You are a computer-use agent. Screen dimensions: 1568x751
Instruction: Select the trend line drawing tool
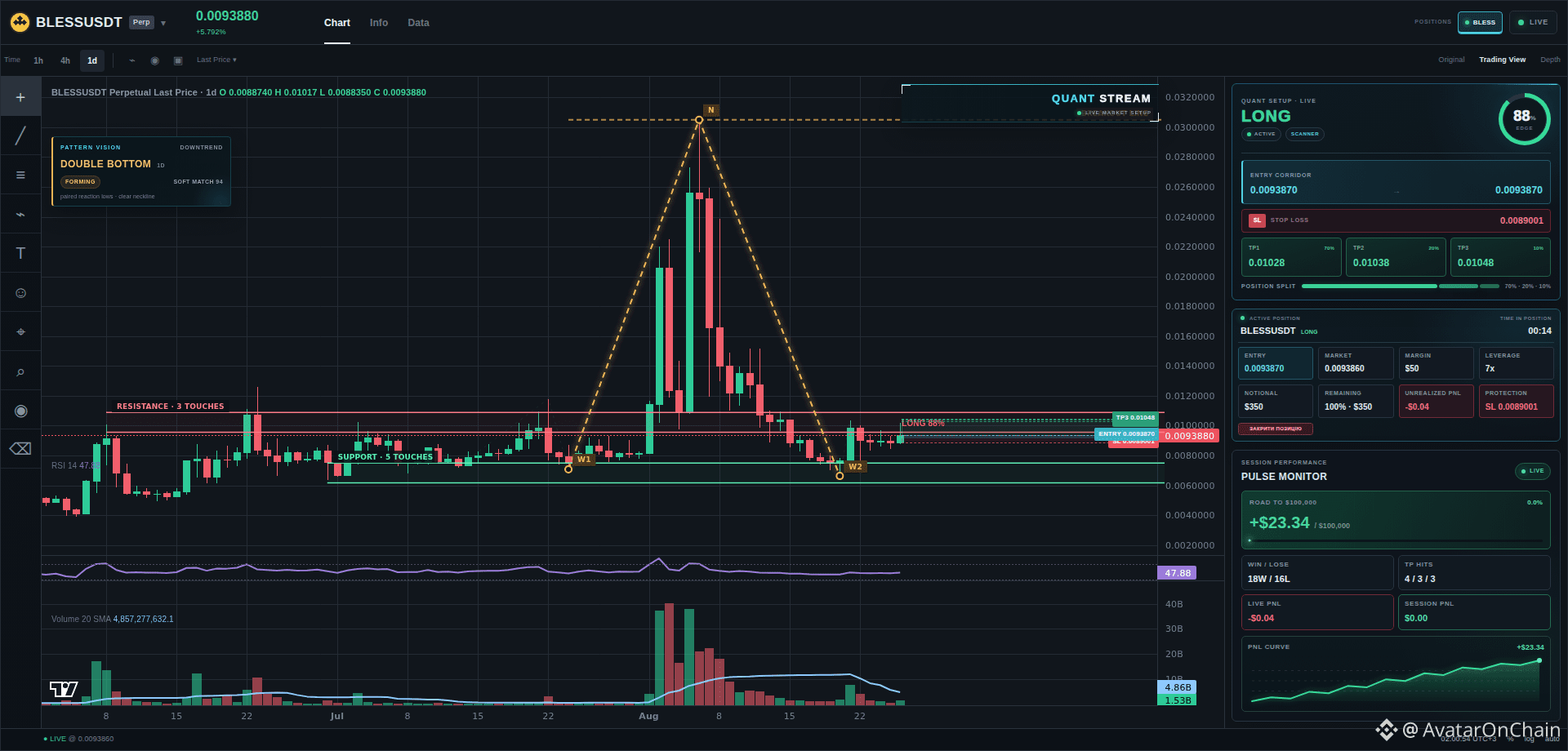click(20, 136)
